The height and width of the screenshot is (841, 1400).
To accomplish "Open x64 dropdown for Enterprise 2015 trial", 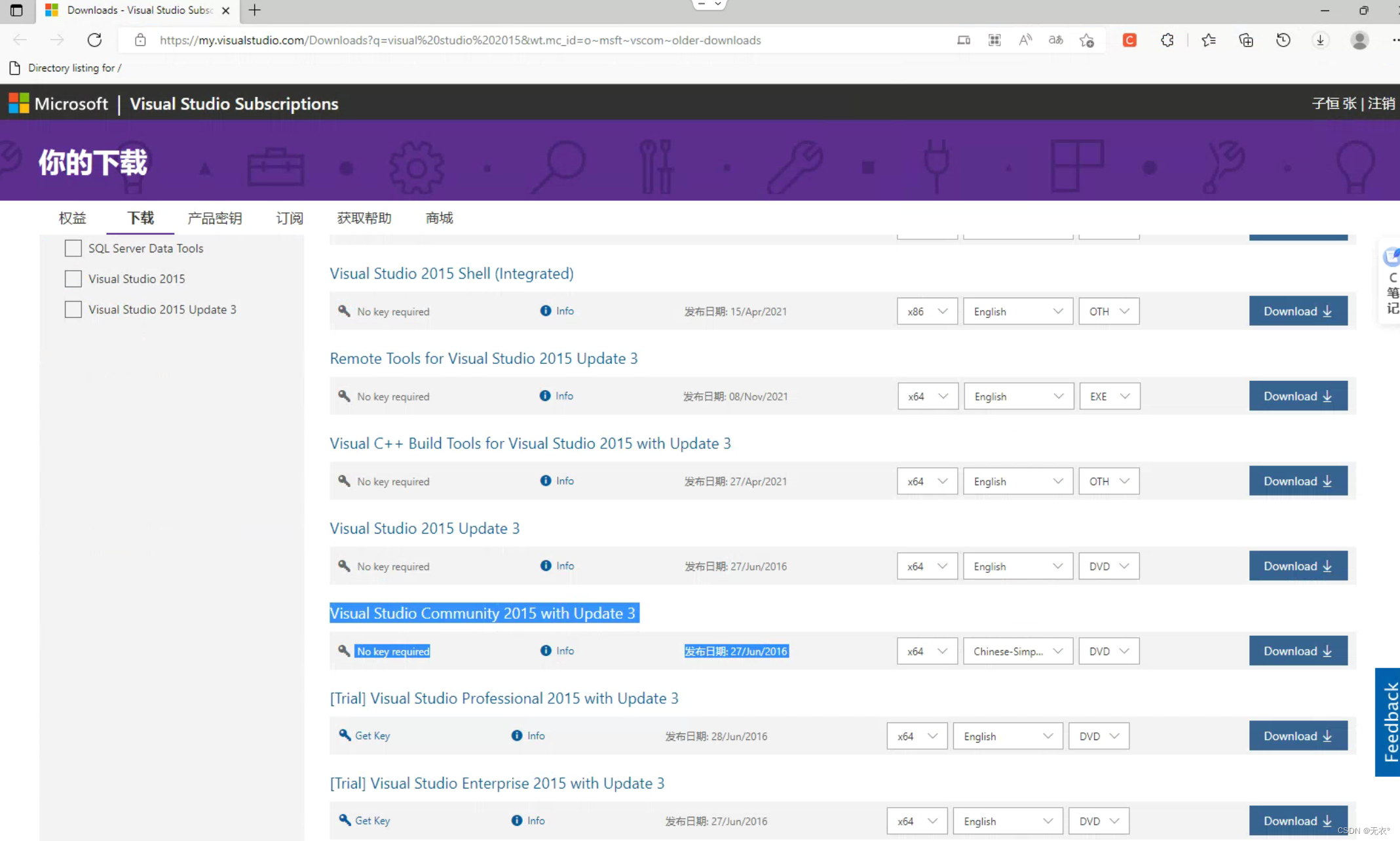I will click(917, 821).
